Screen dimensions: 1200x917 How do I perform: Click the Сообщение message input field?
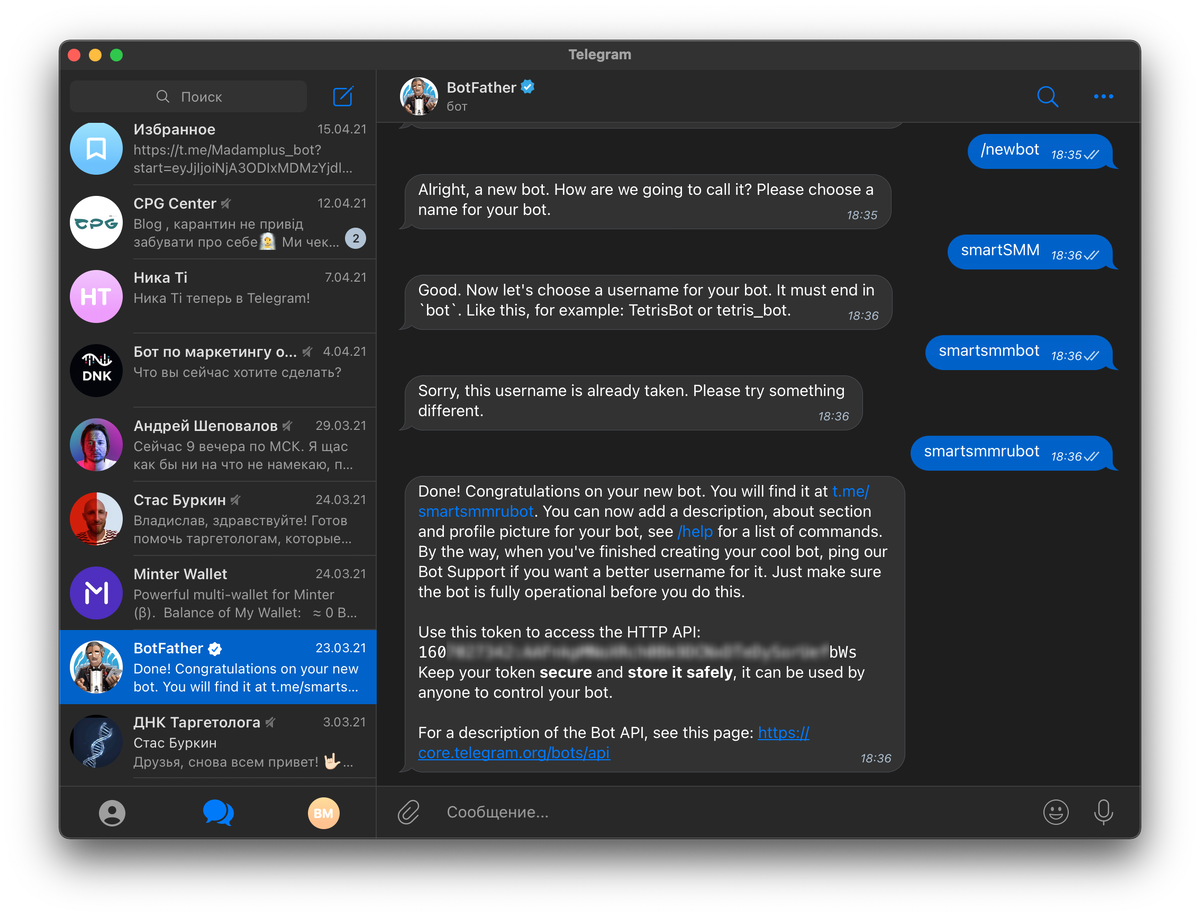click(x=735, y=812)
